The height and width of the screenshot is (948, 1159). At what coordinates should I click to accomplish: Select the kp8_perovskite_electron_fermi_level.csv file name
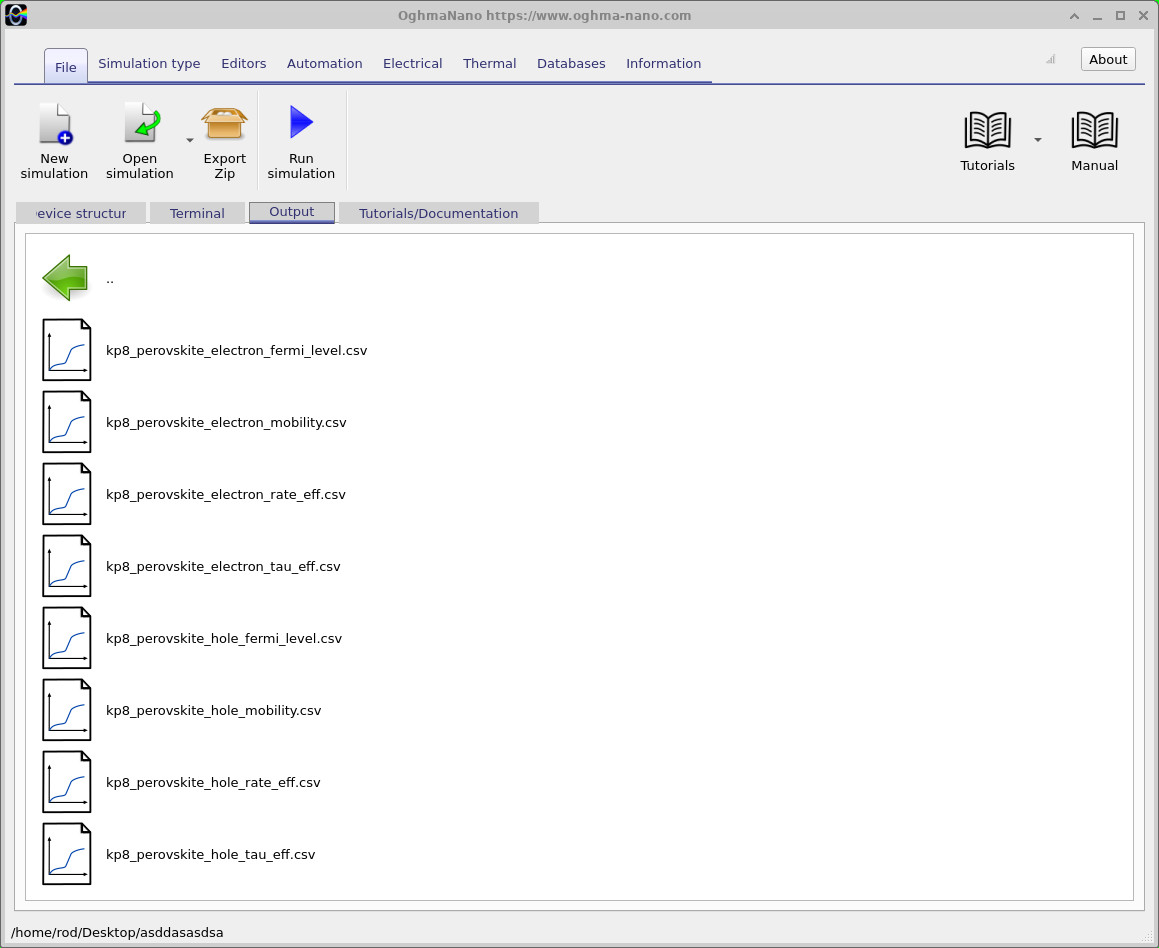click(x=237, y=350)
